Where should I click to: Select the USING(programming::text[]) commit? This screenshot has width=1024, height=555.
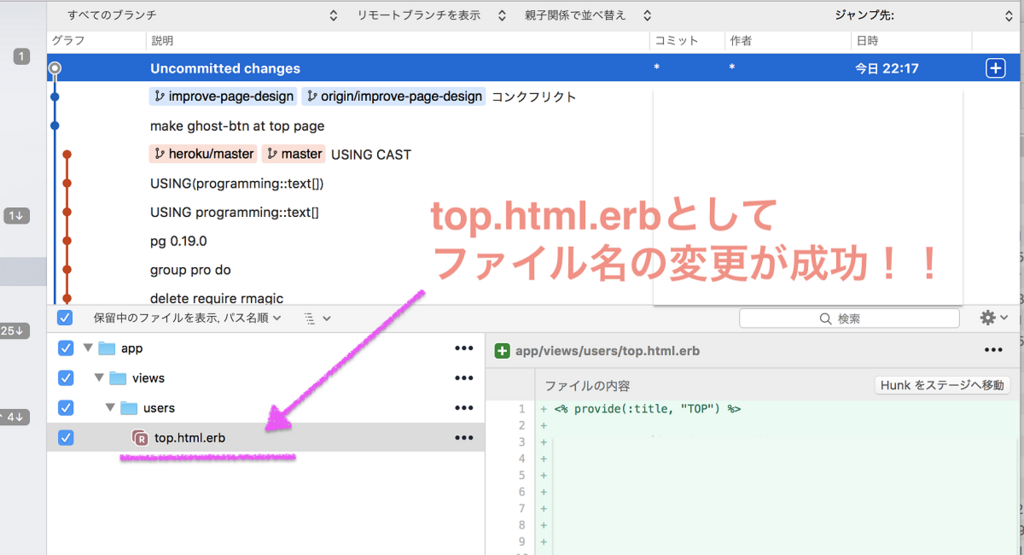(236, 183)
